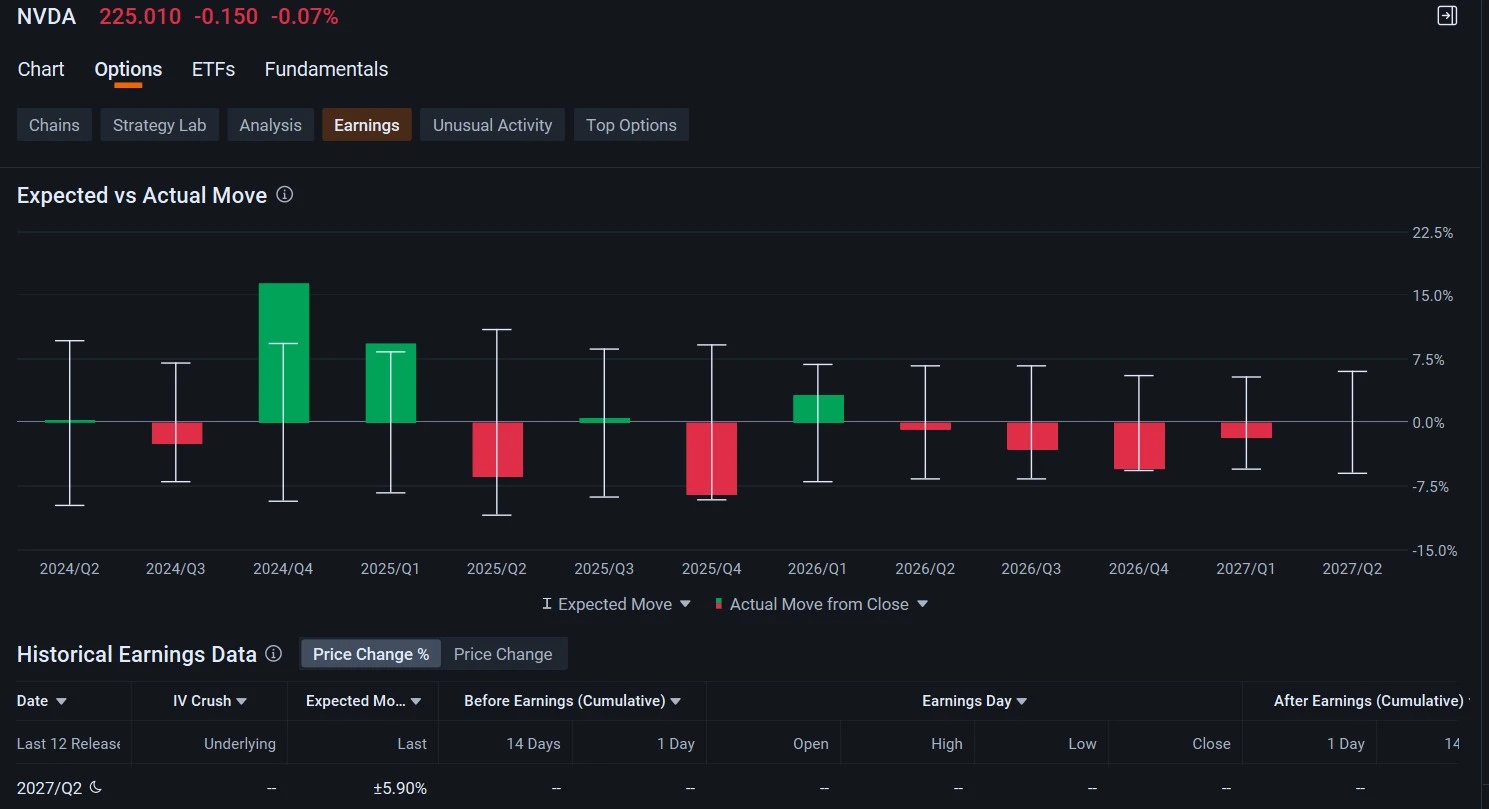Open info icon beside Expected vs Actual Move

click(284, 194)
